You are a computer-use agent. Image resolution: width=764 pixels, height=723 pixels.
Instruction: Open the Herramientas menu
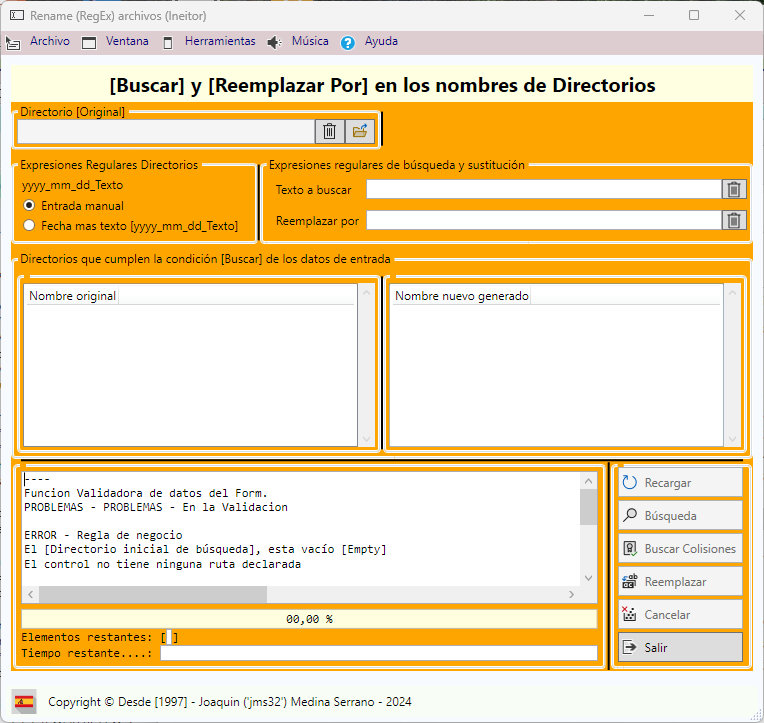pos(220,41)
